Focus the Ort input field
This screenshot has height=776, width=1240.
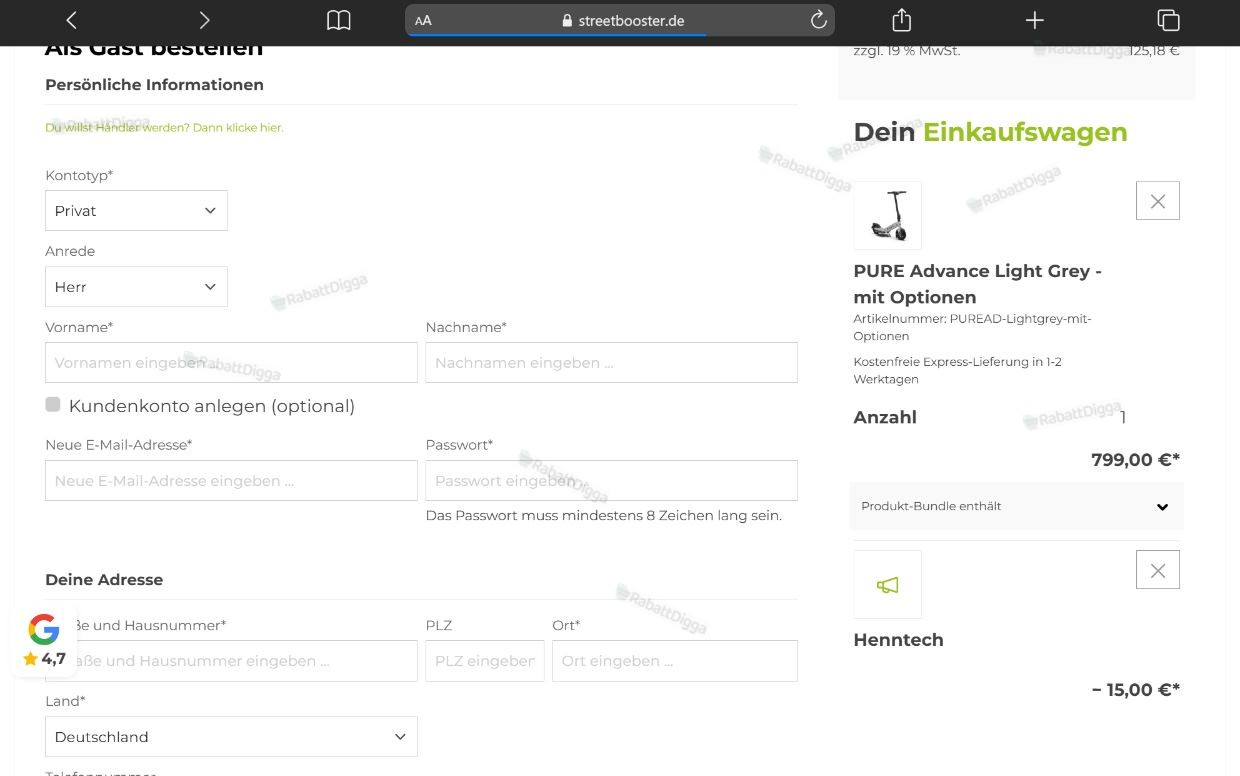(x=675, y=661)
